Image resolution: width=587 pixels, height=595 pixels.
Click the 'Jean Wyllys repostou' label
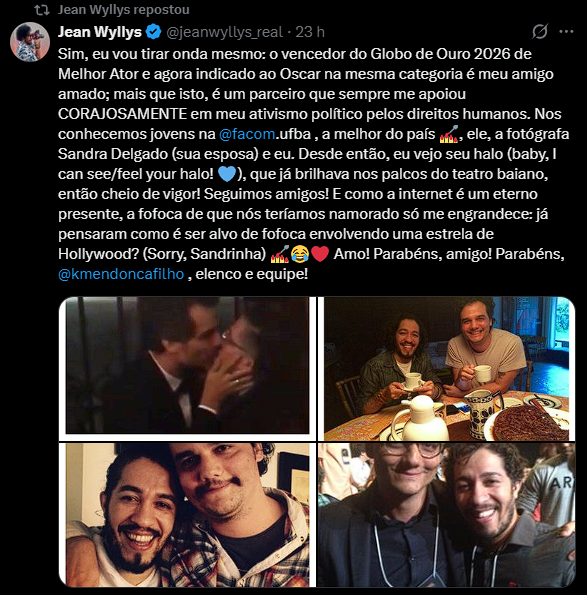click(x=124, y=10)
